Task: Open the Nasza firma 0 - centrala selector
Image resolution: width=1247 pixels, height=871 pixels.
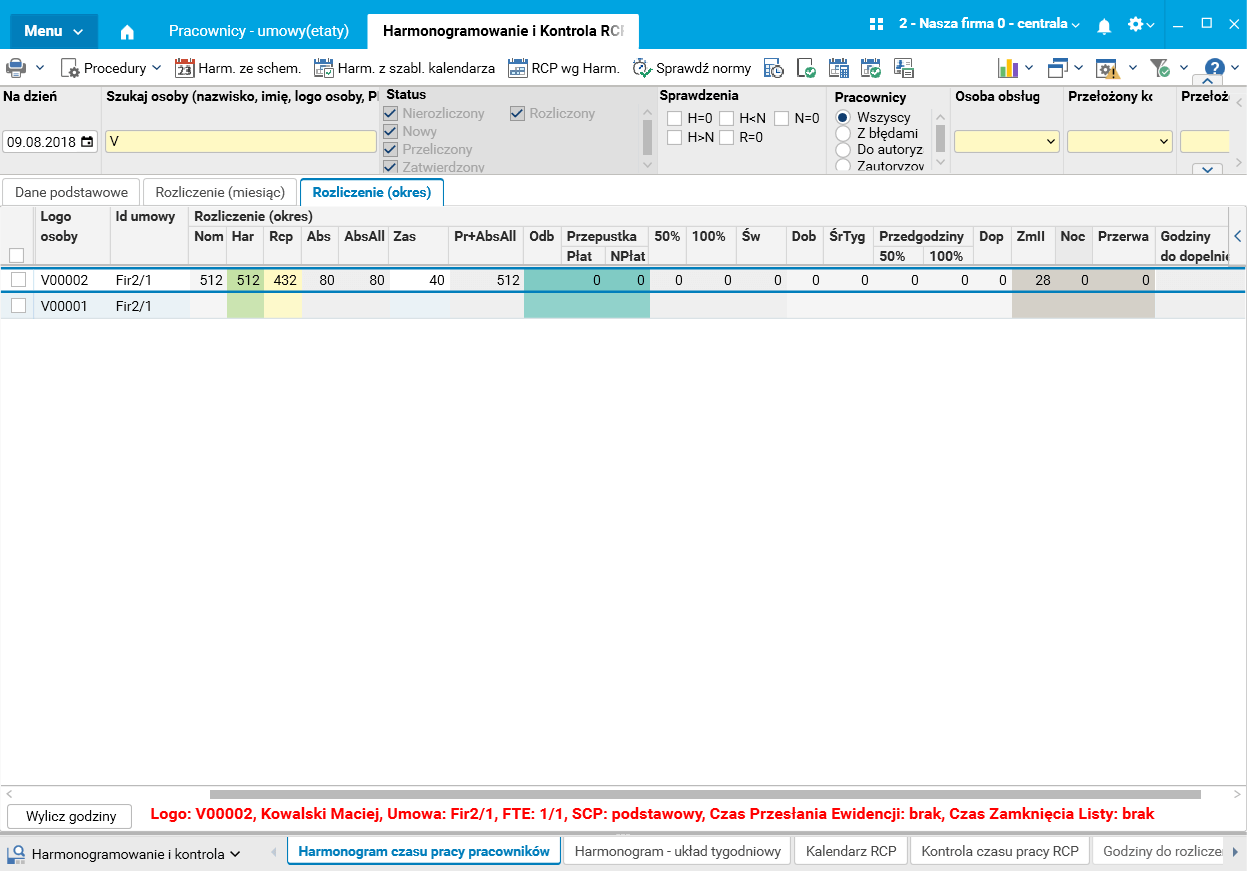Action: 989,24
